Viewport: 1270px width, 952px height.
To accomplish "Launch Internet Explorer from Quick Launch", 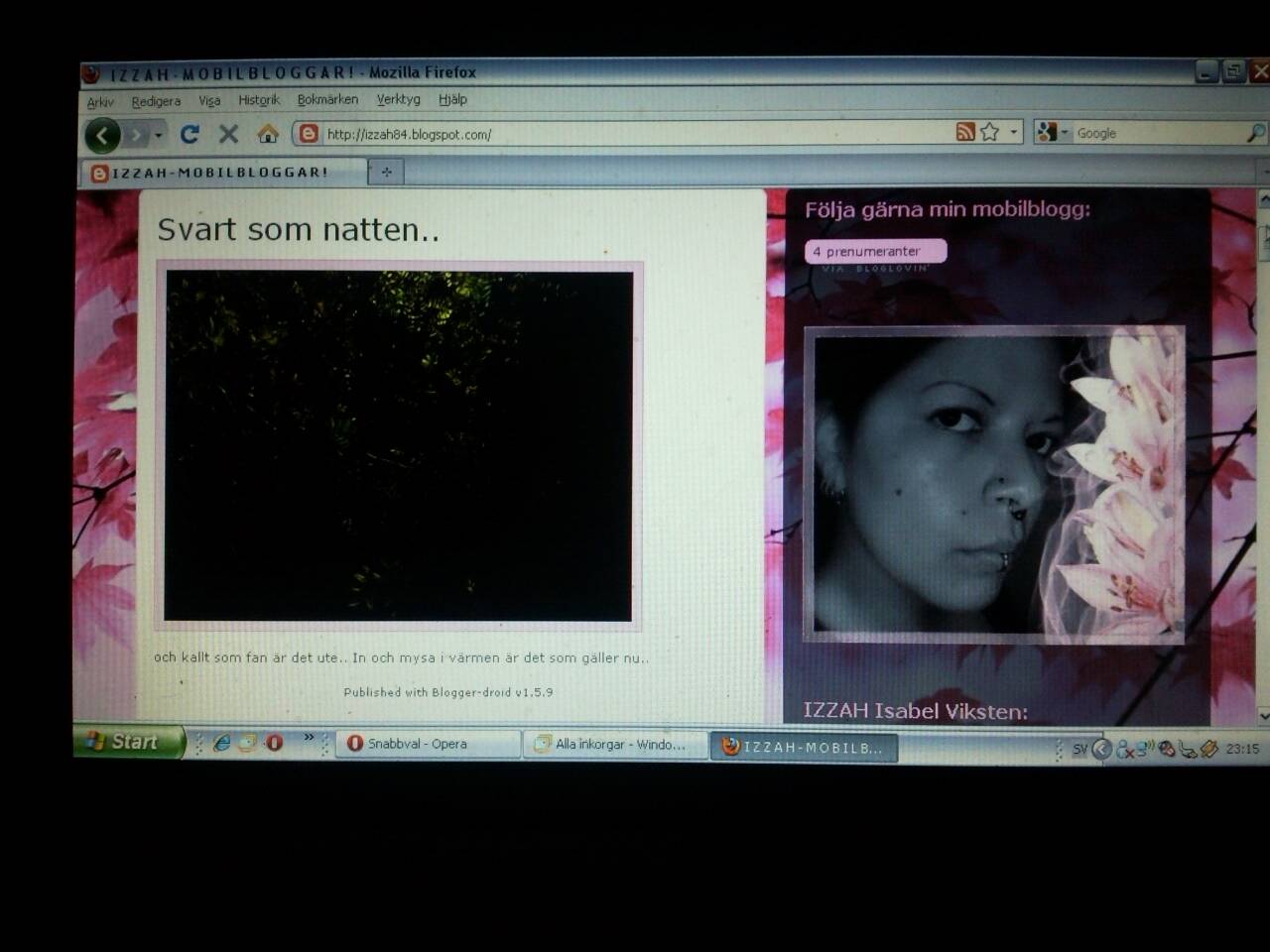I will (221, 743).
